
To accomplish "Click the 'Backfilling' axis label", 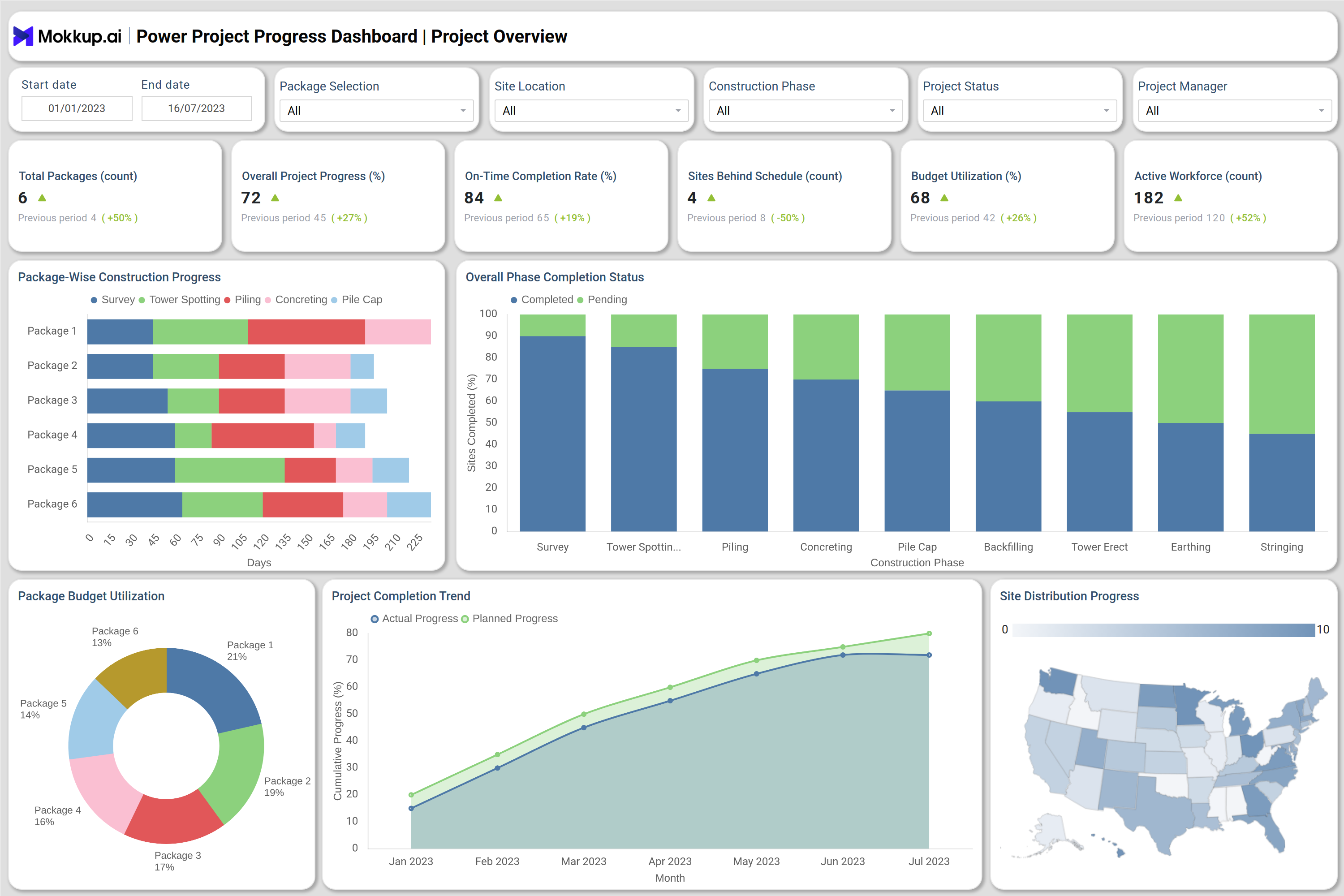I will (1008, 547).
